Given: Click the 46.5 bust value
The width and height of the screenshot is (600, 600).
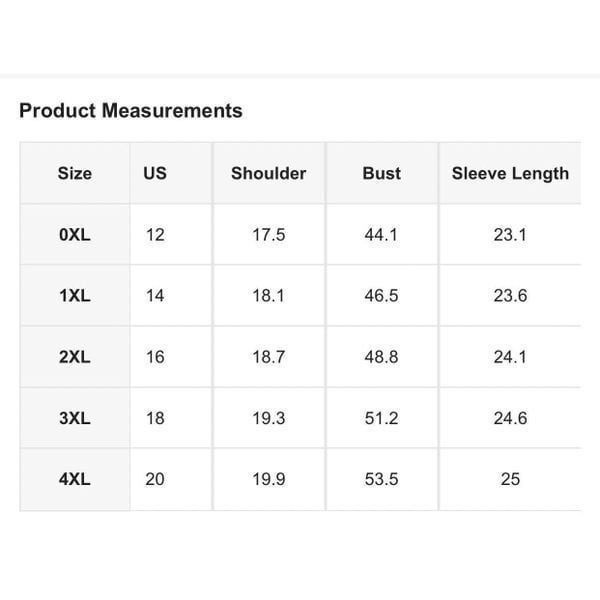Looking at the screenshot, I should point(382,296).
